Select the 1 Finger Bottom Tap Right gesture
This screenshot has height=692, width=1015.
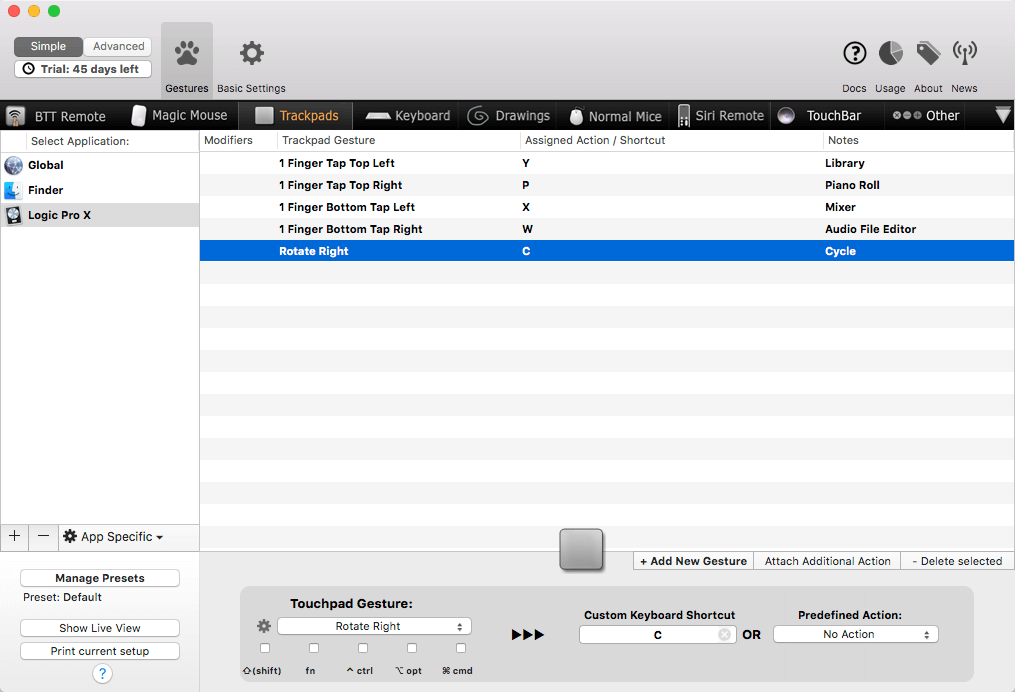pos(607,229)
